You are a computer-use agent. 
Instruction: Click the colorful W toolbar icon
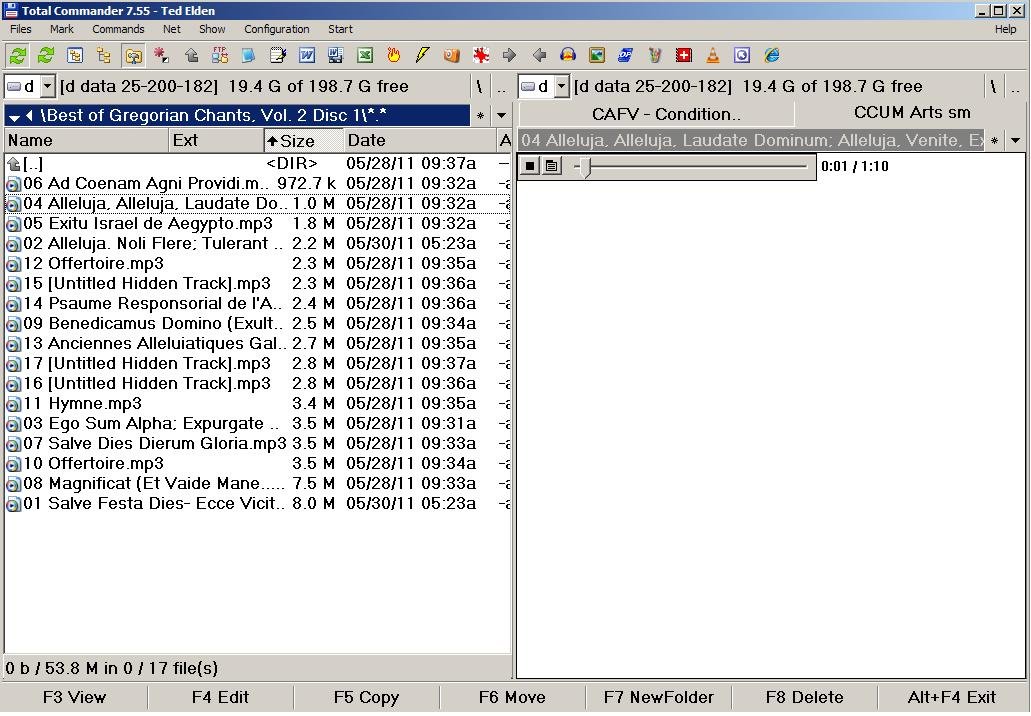pos(654,55)
